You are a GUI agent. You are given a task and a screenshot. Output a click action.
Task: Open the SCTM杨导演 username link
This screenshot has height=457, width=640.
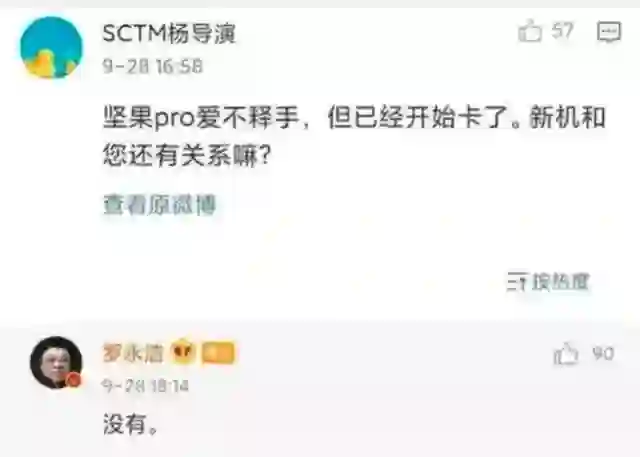(x=169, y=33)
